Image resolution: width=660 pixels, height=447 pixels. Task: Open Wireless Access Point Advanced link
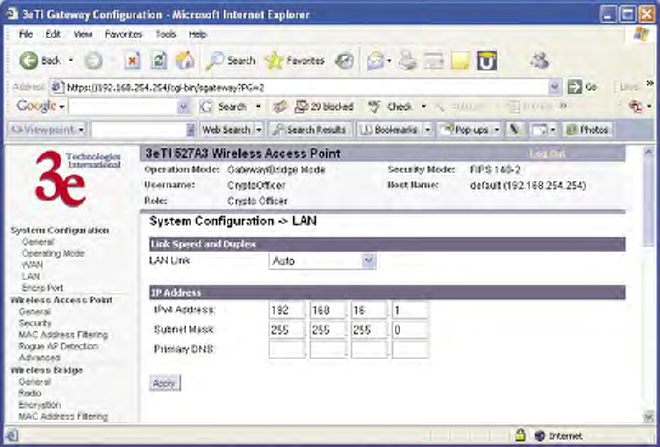(40, 358)
